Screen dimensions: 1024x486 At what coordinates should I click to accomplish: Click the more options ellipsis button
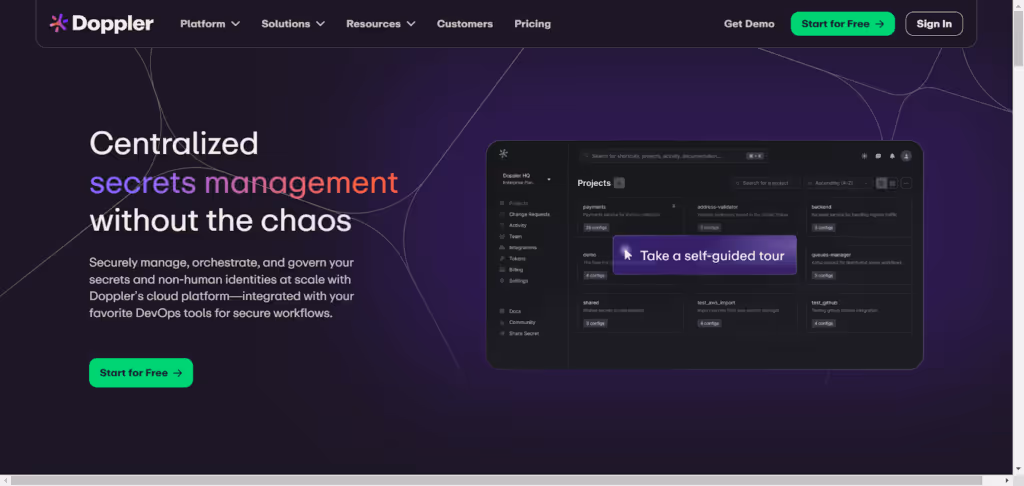pyautogui.click(x=906, y=184)
